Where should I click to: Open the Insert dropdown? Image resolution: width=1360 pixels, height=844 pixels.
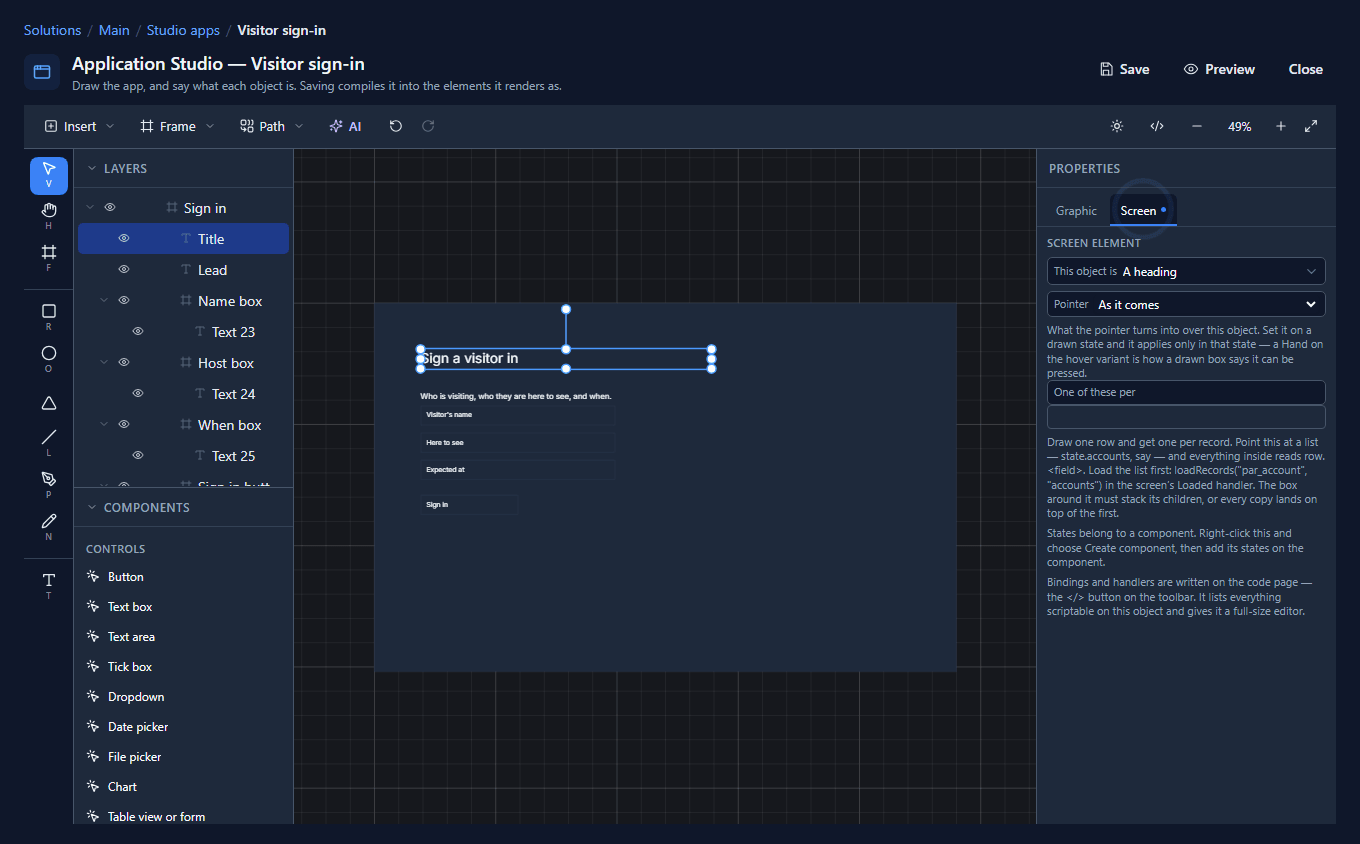pyautogui.click(x=80, y=126)
